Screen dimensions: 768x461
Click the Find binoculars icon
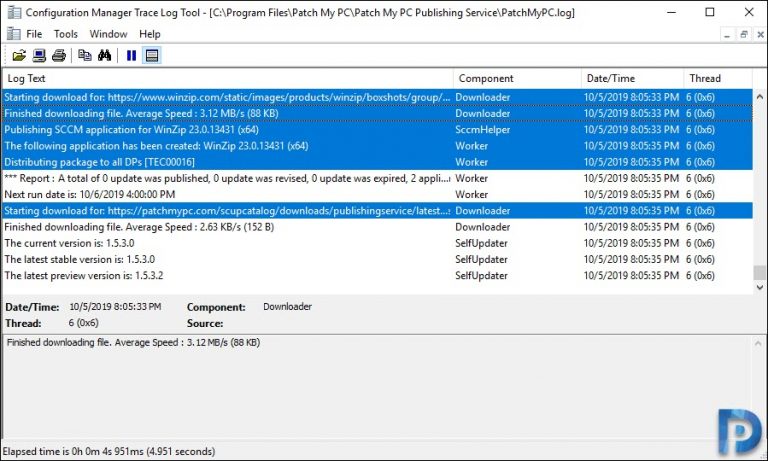pyautogui.click(x=104, y=55)
